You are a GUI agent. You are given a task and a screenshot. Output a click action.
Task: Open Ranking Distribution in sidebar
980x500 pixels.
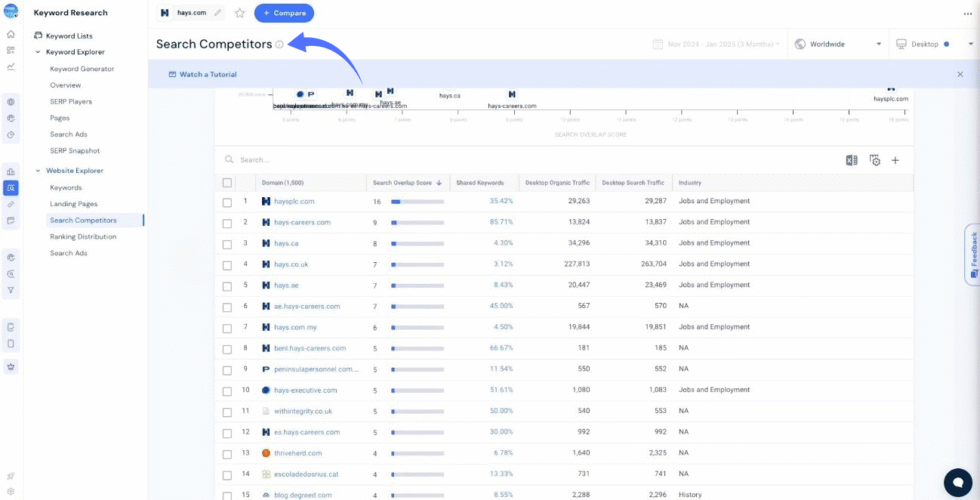click(x=83, y=237)
